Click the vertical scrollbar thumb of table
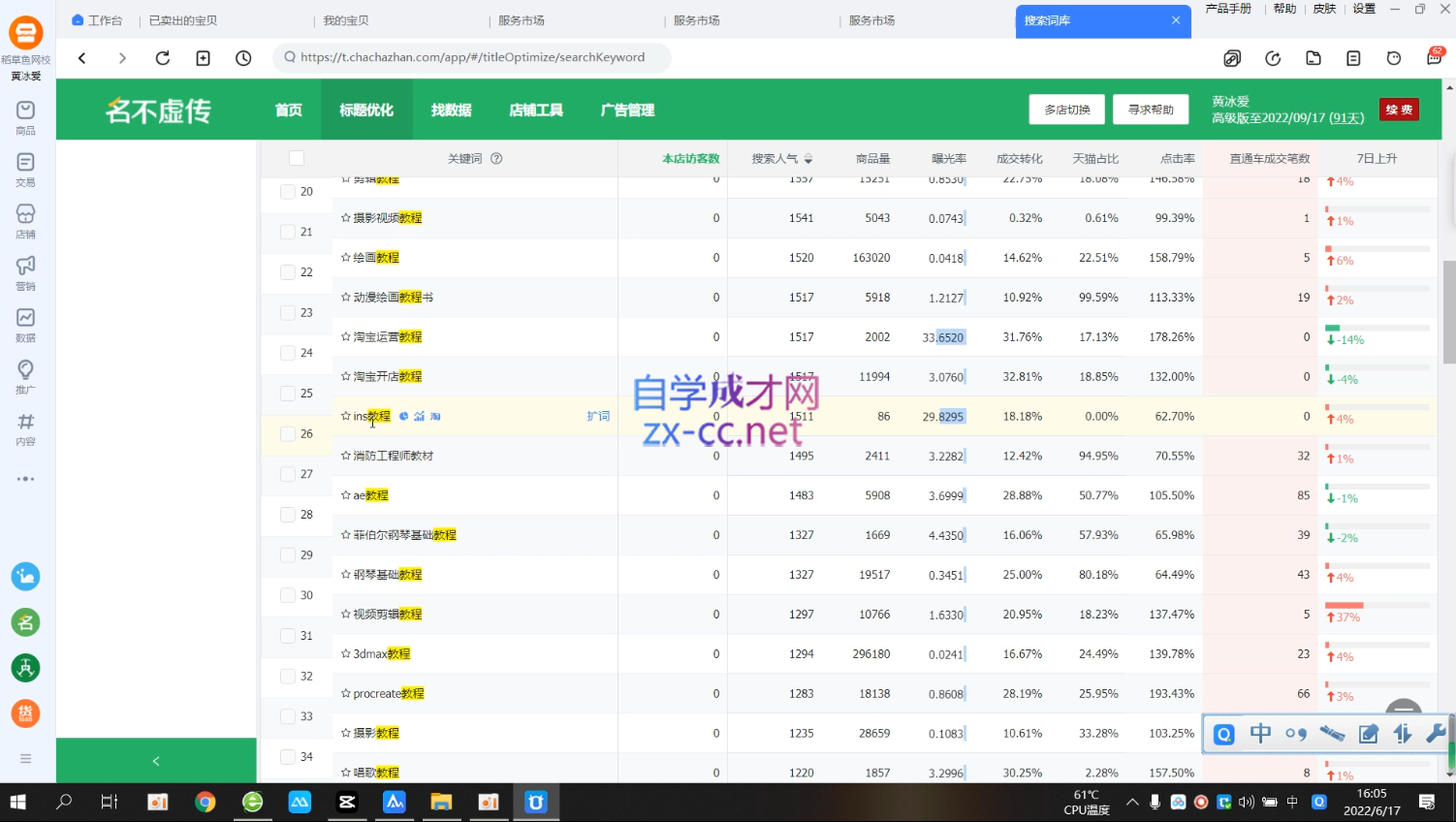 [1449, 312]
